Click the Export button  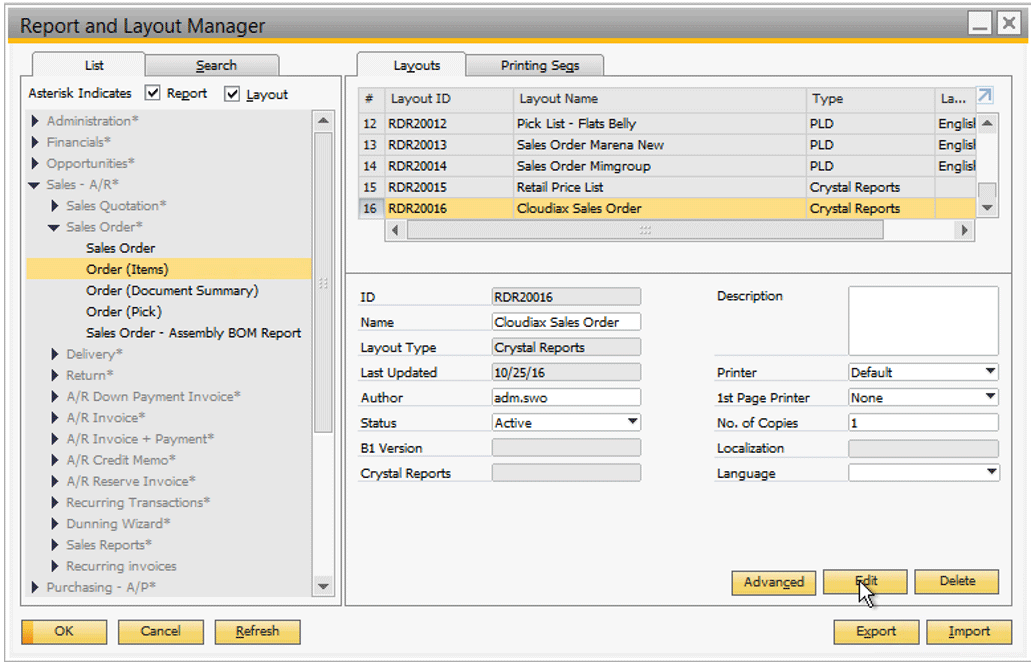pyautogui.click(x=875, y=631)
